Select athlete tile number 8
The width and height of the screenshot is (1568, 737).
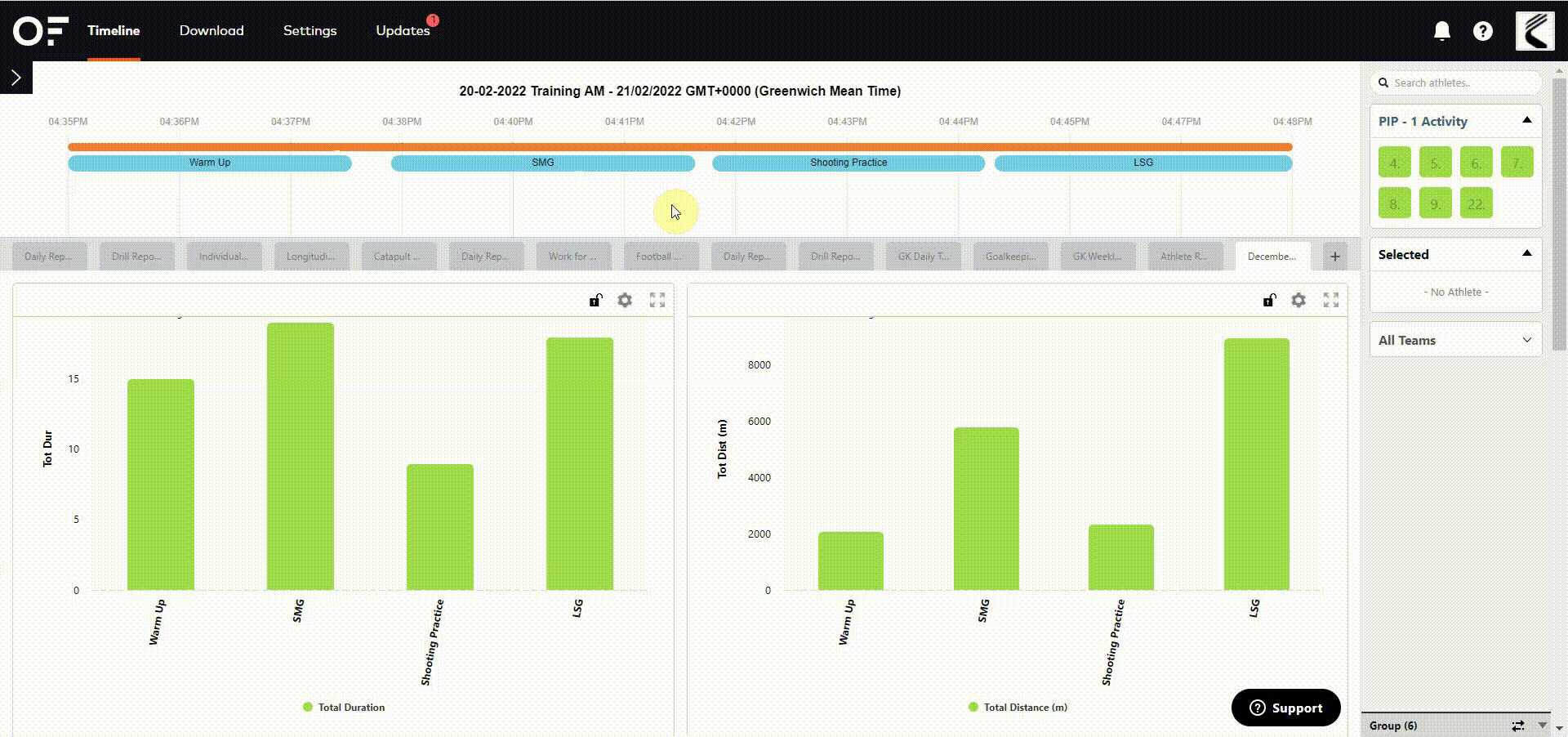point(1395,203)
